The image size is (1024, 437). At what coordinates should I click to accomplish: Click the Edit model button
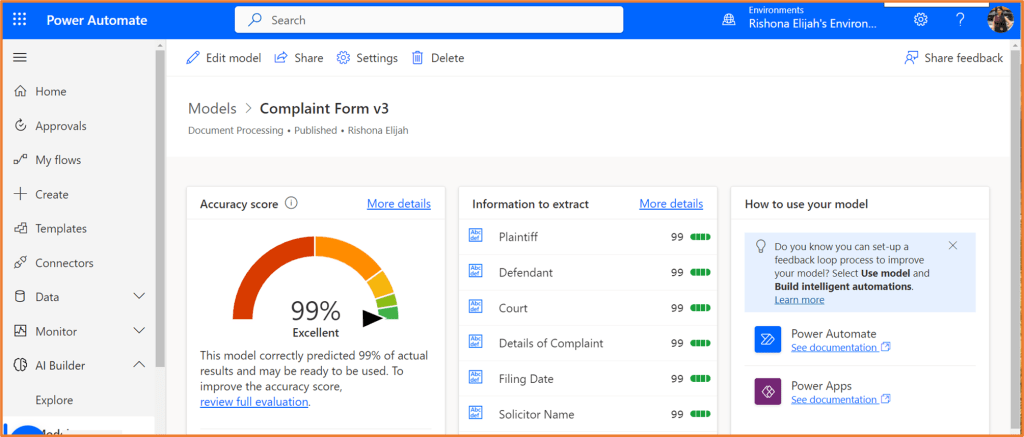click(x=224, y=58)
